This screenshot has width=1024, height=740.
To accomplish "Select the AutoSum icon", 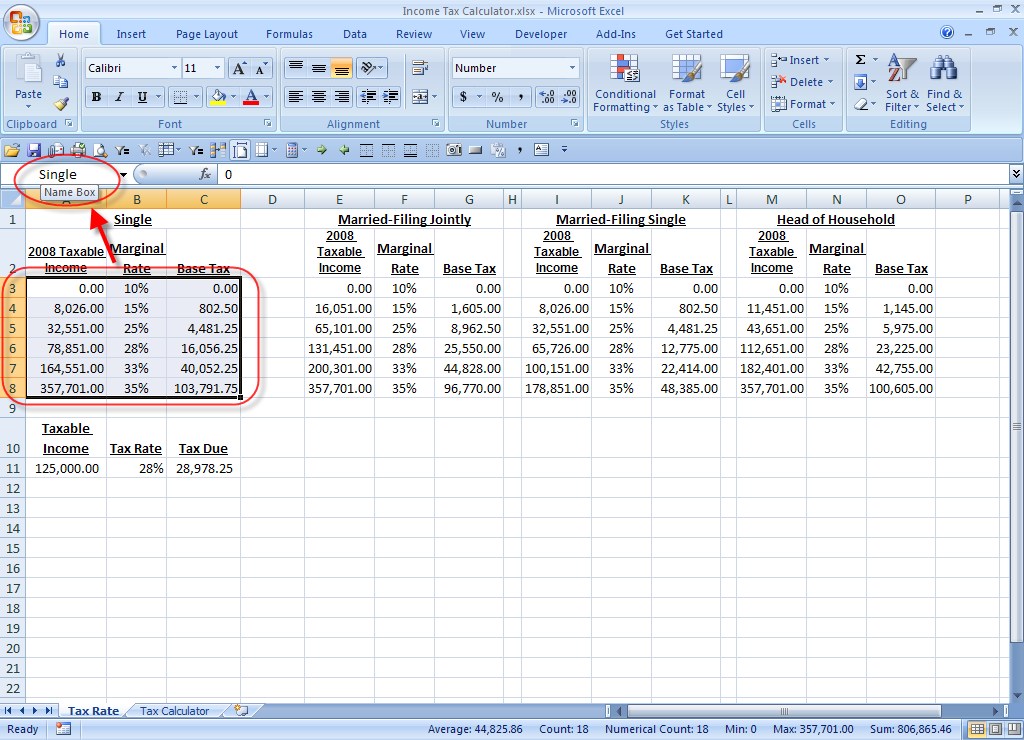I will [861, 60].
